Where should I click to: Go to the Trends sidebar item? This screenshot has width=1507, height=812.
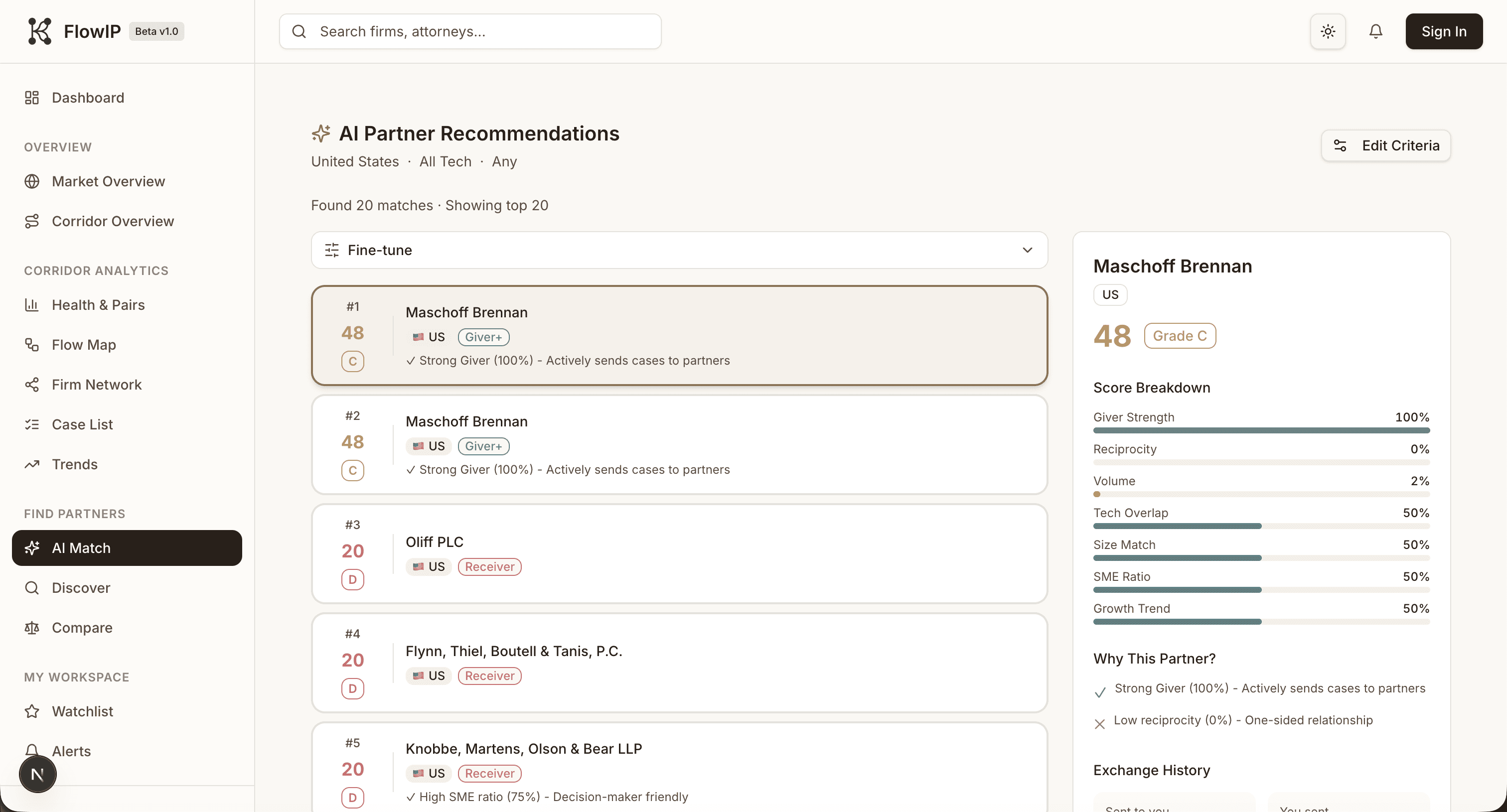pos(74,464)
